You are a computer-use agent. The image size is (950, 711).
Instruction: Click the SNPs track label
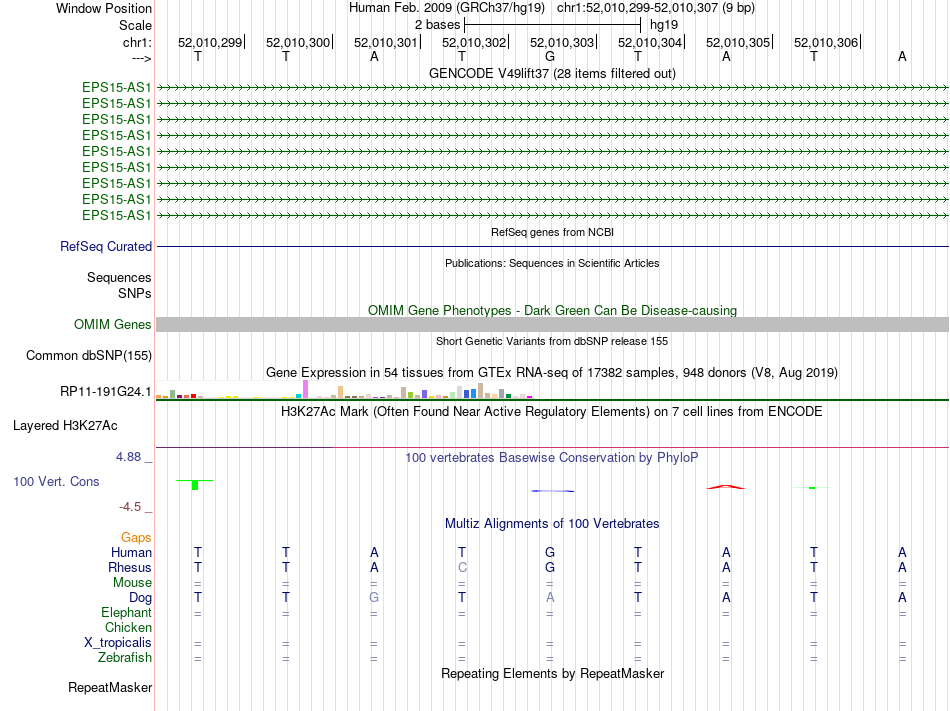point(135,293)
